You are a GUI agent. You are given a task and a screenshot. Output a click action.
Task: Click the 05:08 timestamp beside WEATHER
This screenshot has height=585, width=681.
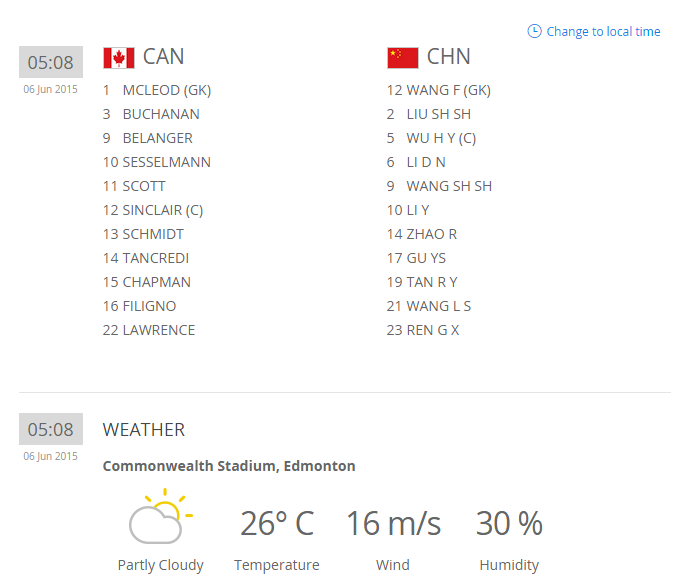50,430
